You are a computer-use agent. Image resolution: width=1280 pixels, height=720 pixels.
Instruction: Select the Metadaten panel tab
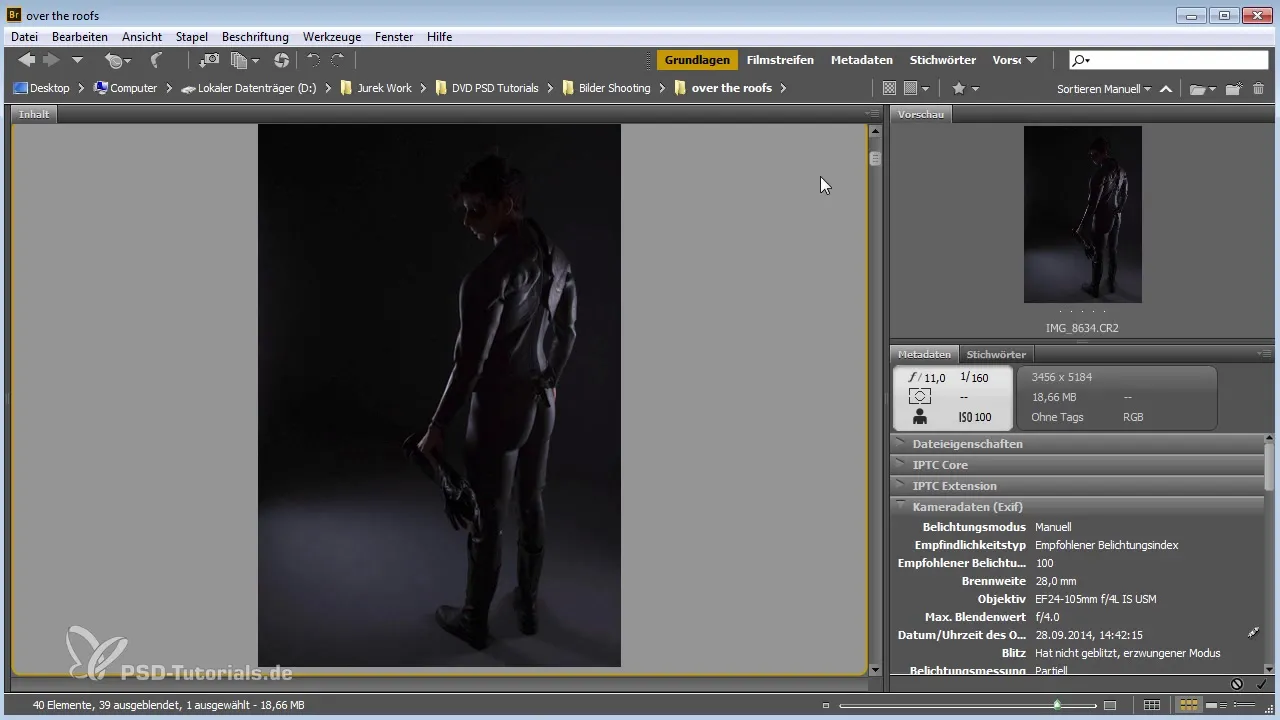(x=924, y=354)
